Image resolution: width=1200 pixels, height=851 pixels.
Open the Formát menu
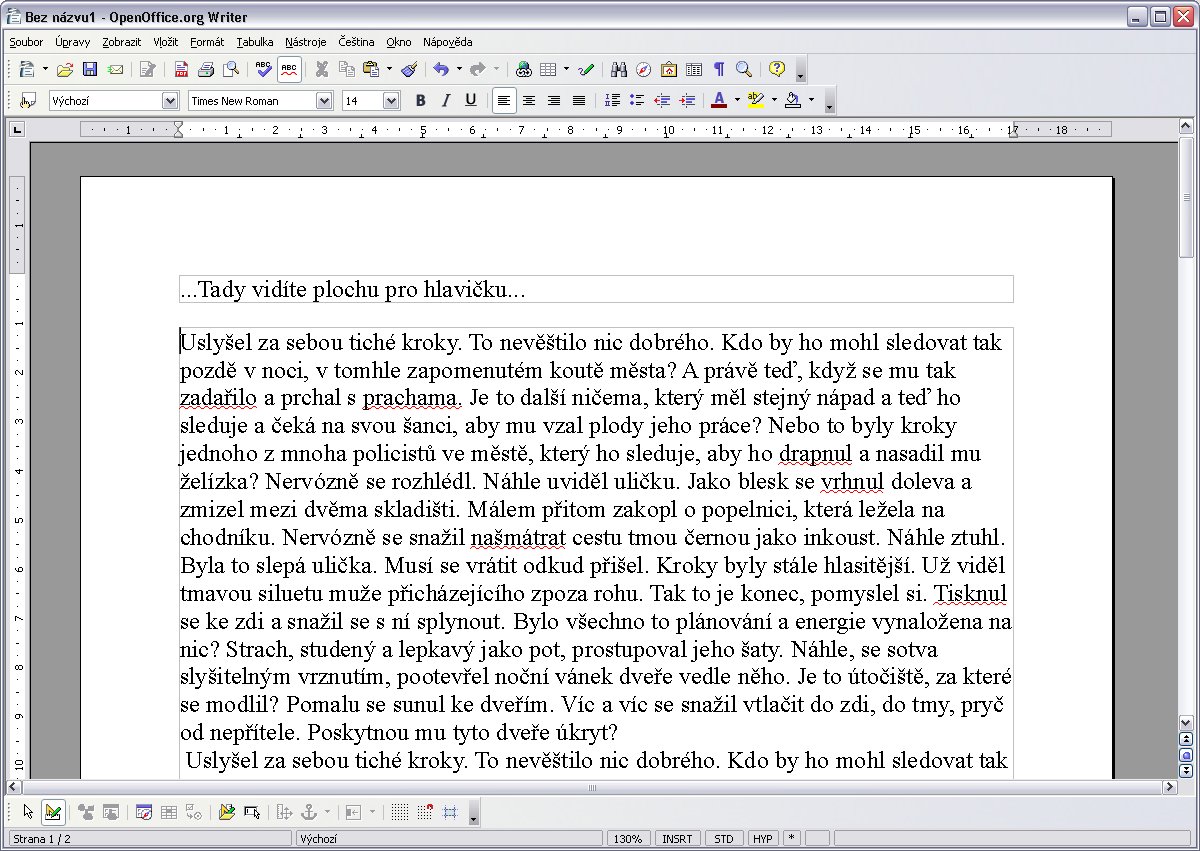tap(207, 42)
